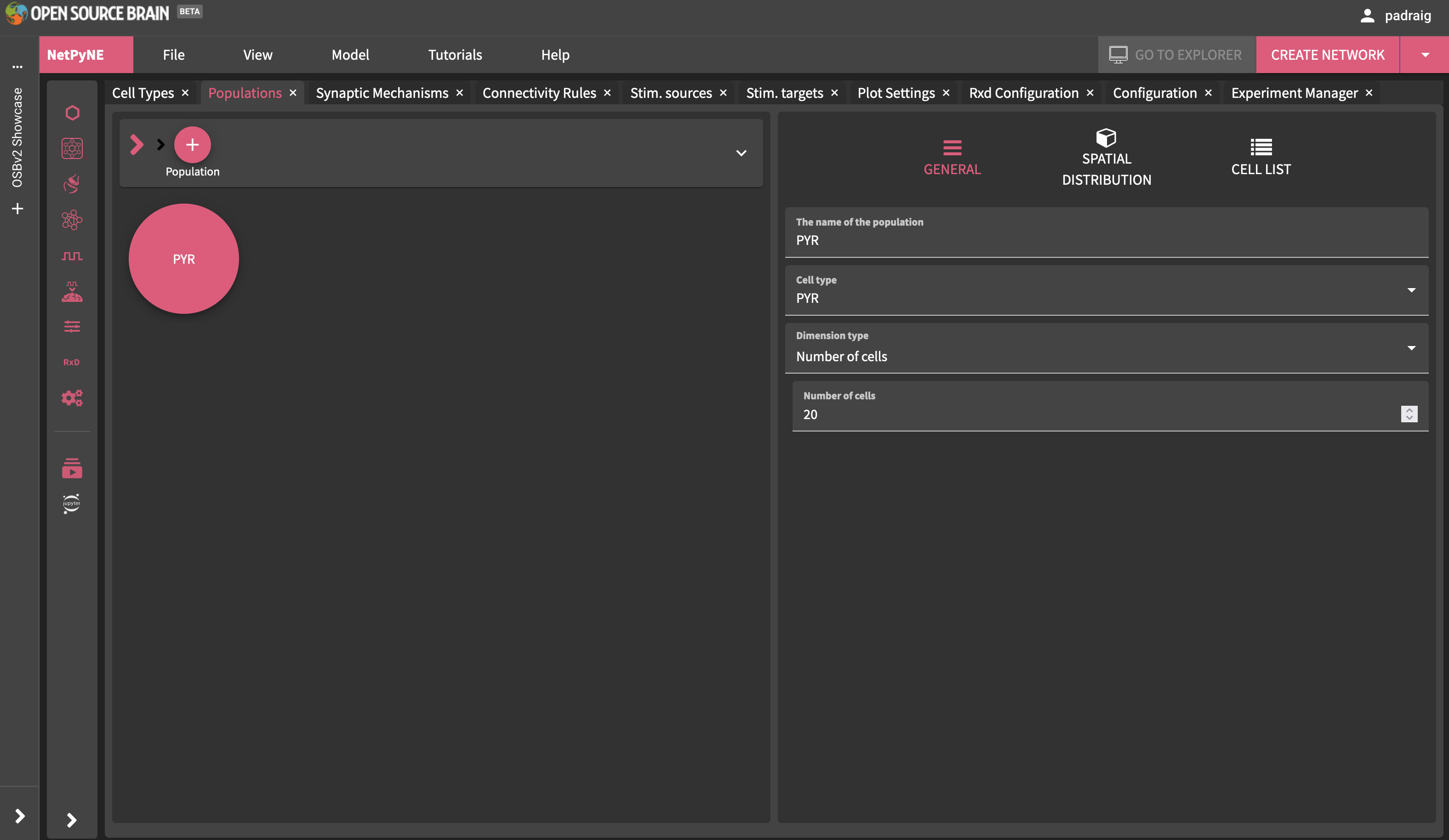This screenshot has width=1449, height=840.
Task: Switch to Experiment Manager tab
Action: tap(1295, 92)
